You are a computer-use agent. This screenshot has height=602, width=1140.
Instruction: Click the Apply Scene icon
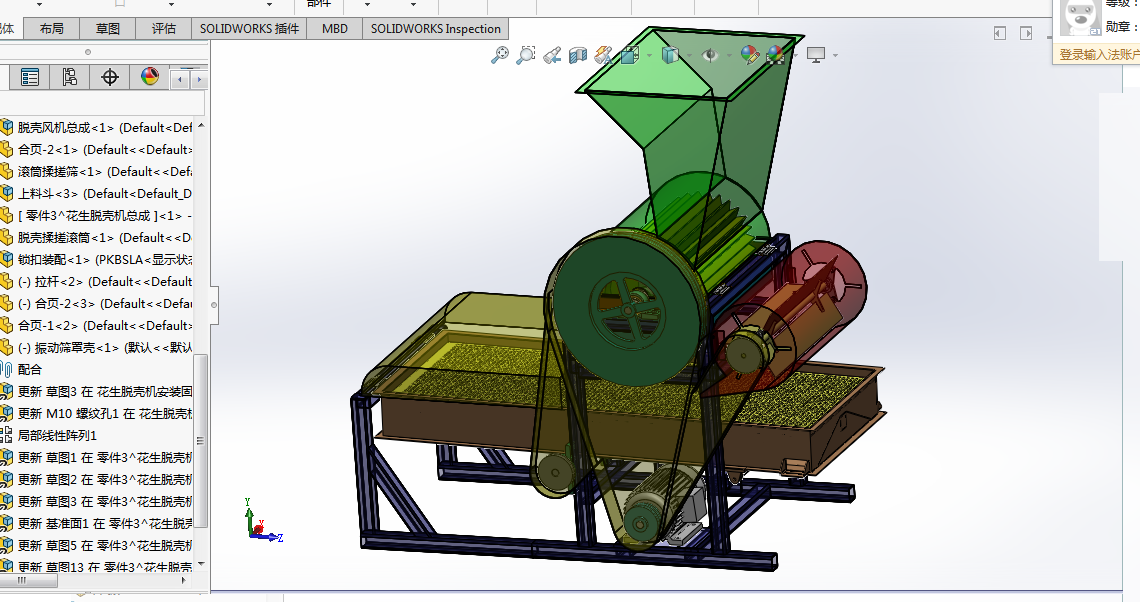point(776,55)
